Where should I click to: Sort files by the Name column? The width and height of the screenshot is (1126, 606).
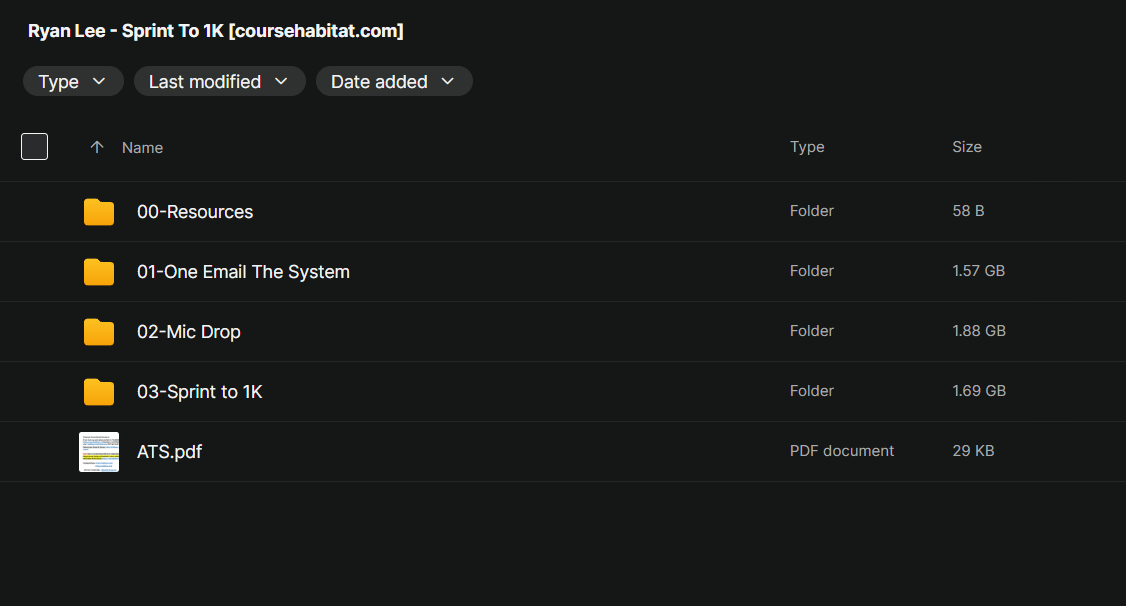(x=142, y=147)
